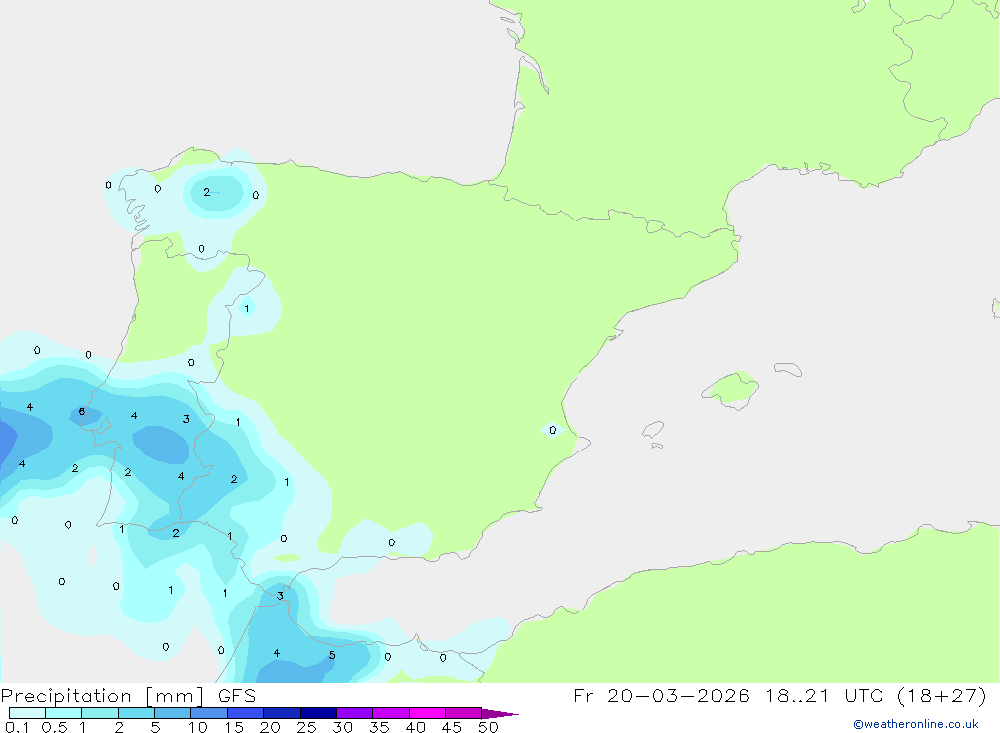Click the '20' legend scale label

click(270, 727)
